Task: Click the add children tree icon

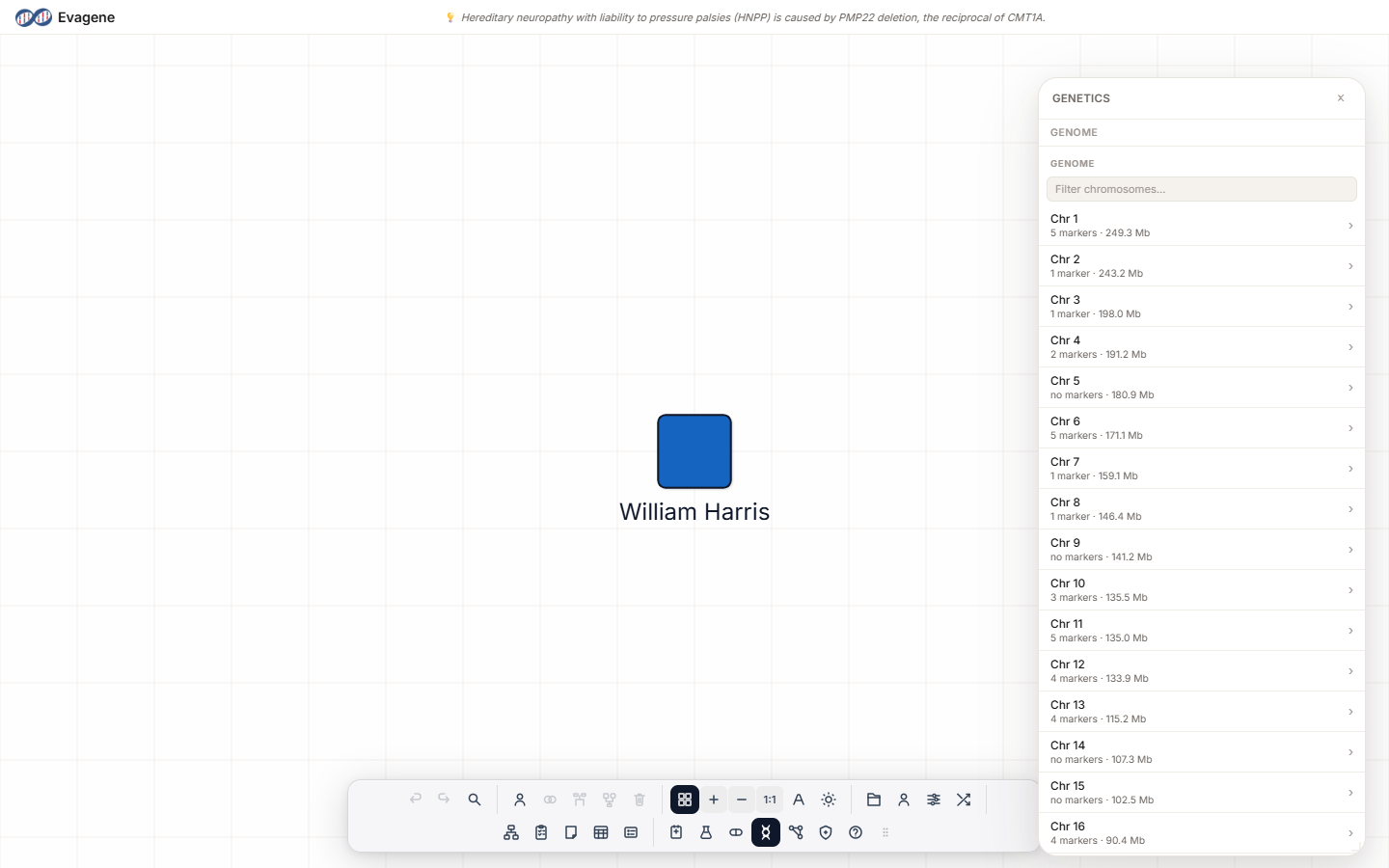Action: (x=610, y=800)
